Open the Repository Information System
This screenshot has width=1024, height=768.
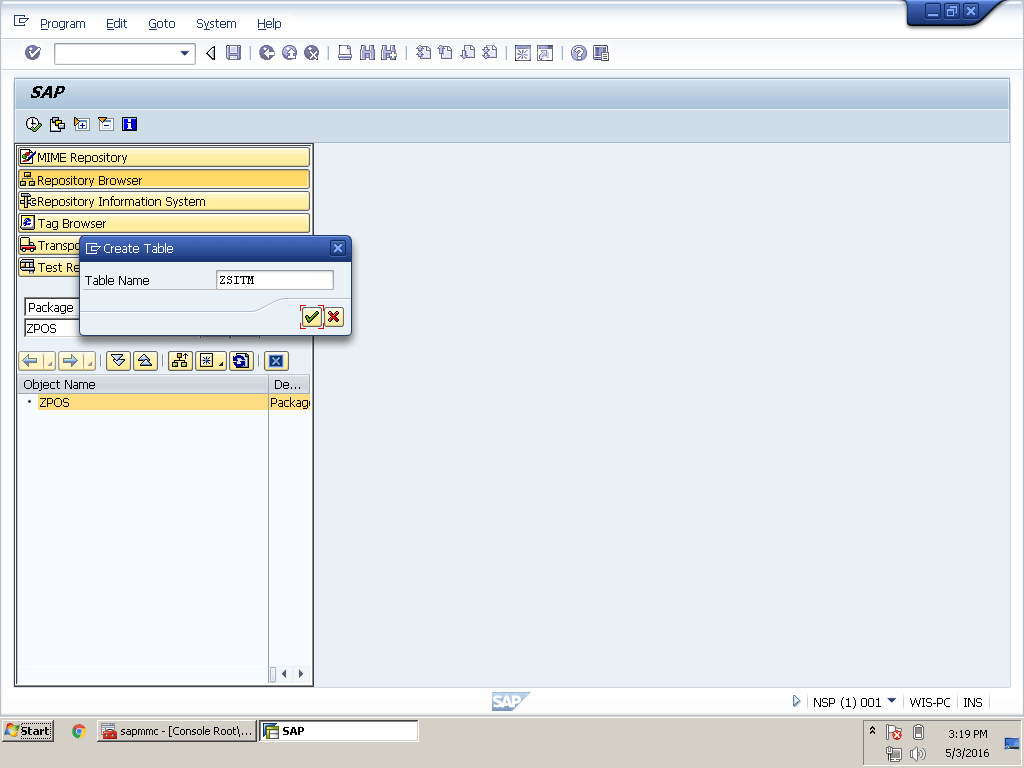[164, 201]
